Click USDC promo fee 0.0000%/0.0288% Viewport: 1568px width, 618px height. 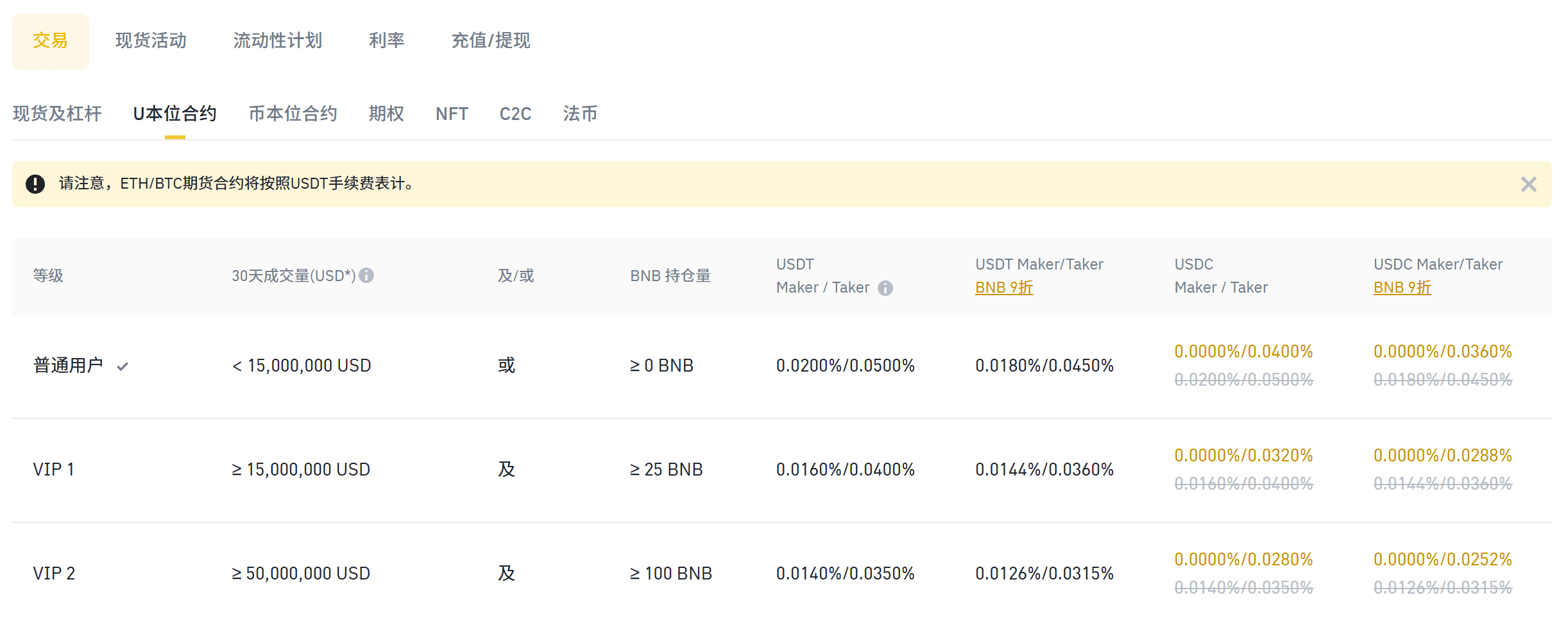(x=1443, y=456)
